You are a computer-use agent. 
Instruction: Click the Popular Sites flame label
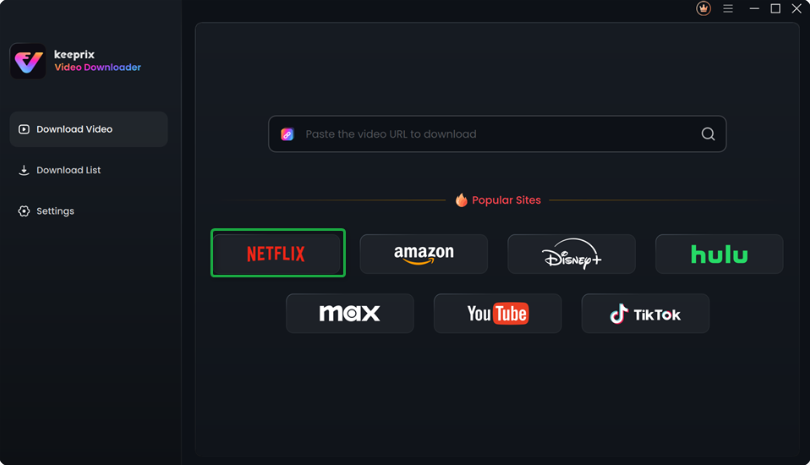(498, 200)
